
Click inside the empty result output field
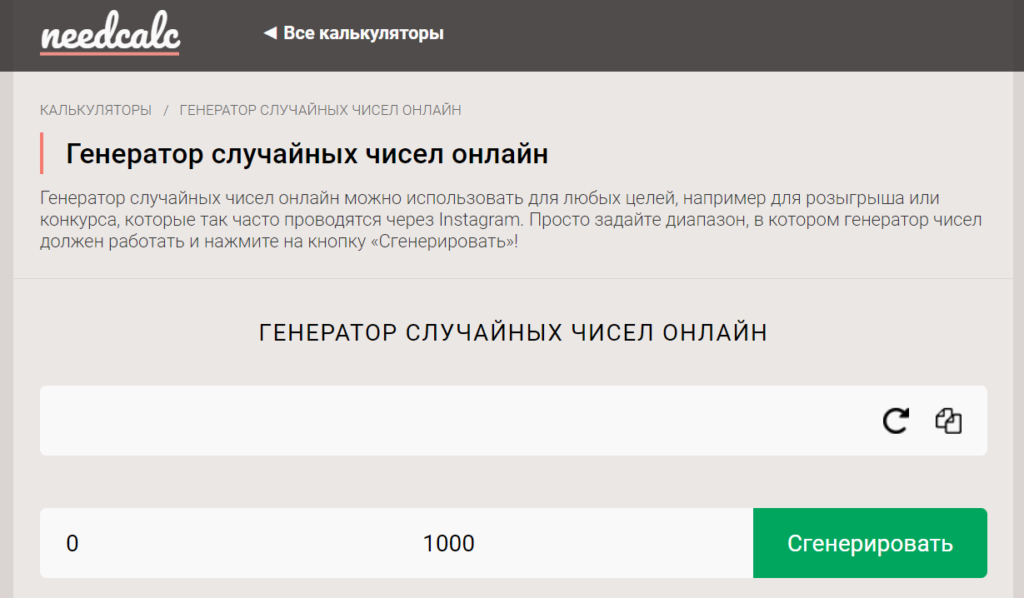(450, 421)
